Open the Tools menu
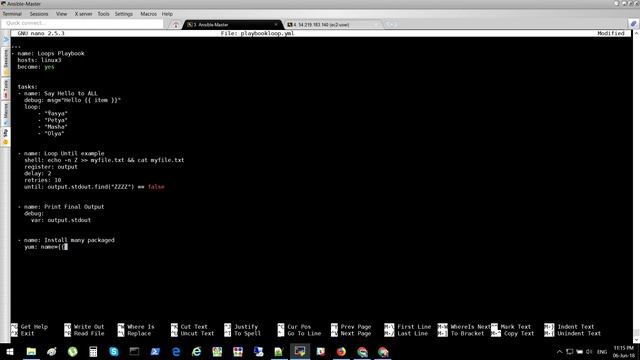This screenshot has height=360, width=640. click(x=103, y=14)
